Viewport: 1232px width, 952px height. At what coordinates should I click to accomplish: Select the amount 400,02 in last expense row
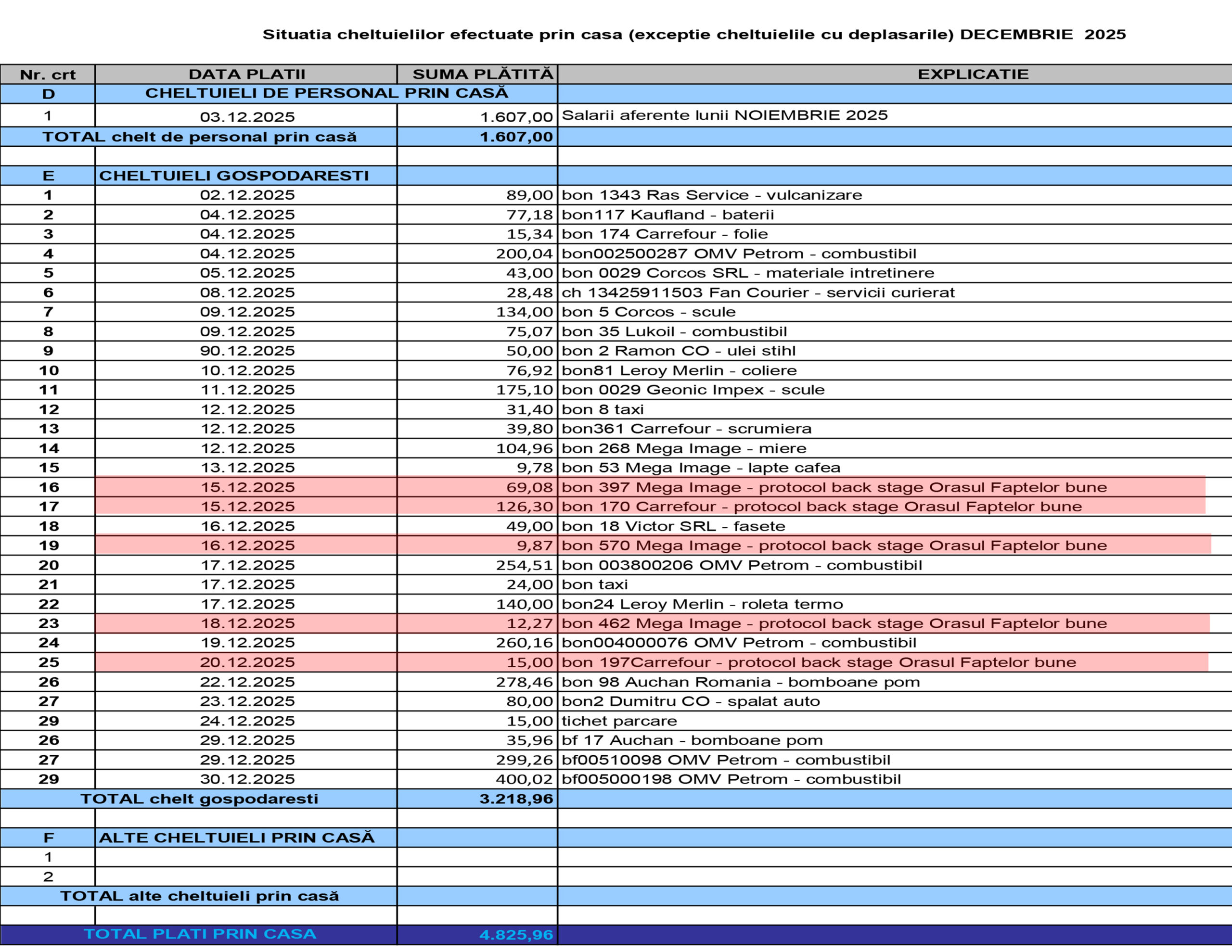[x=524, y=779]
